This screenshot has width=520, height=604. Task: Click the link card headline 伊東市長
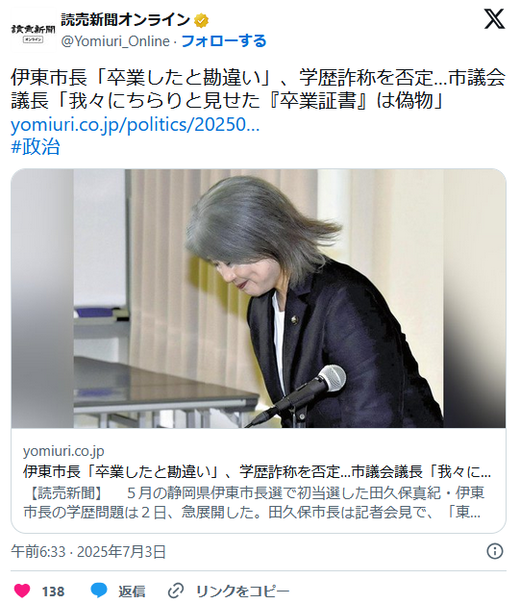pos(257,471)
